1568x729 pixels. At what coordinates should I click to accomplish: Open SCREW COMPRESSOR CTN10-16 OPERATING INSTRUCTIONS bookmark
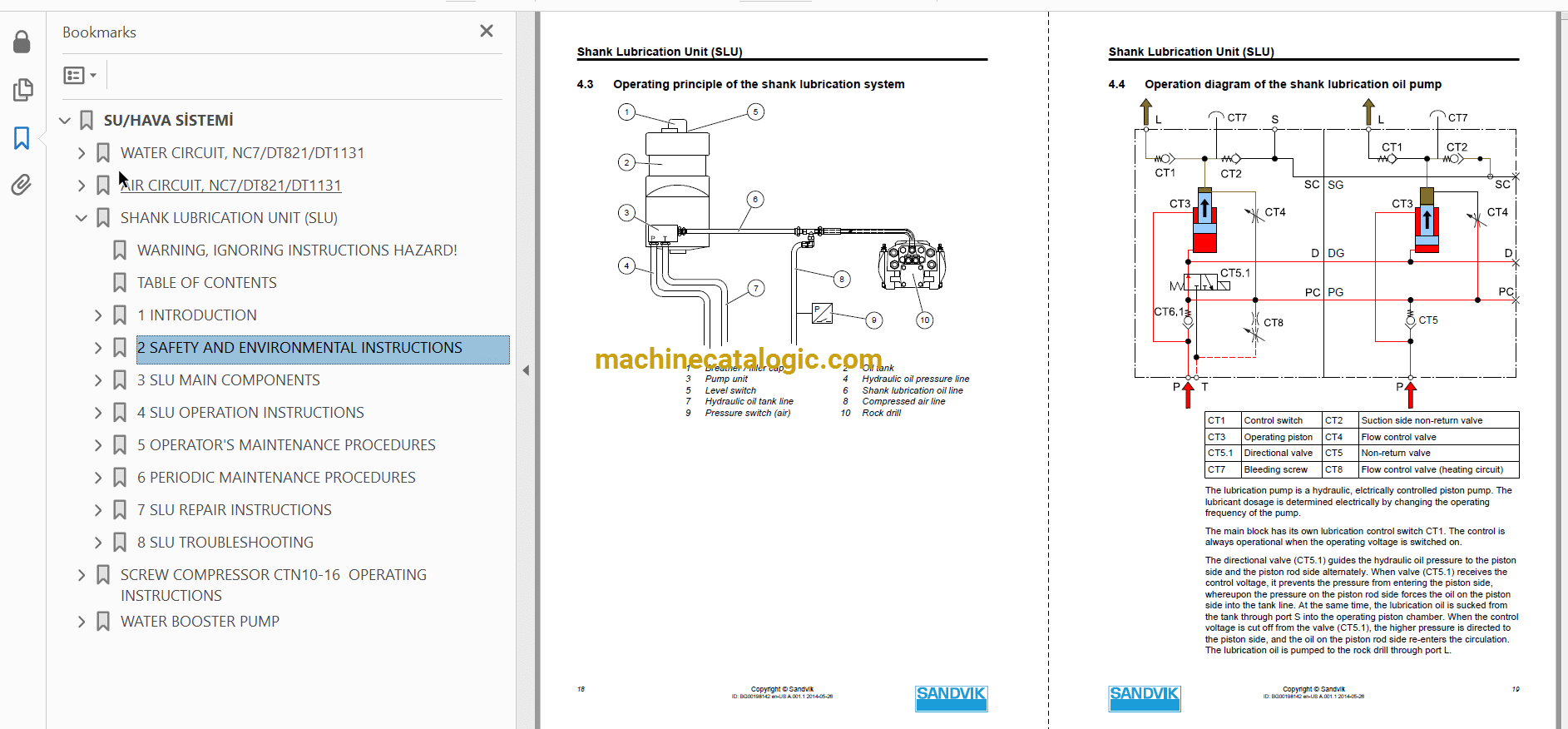(274, 585)
